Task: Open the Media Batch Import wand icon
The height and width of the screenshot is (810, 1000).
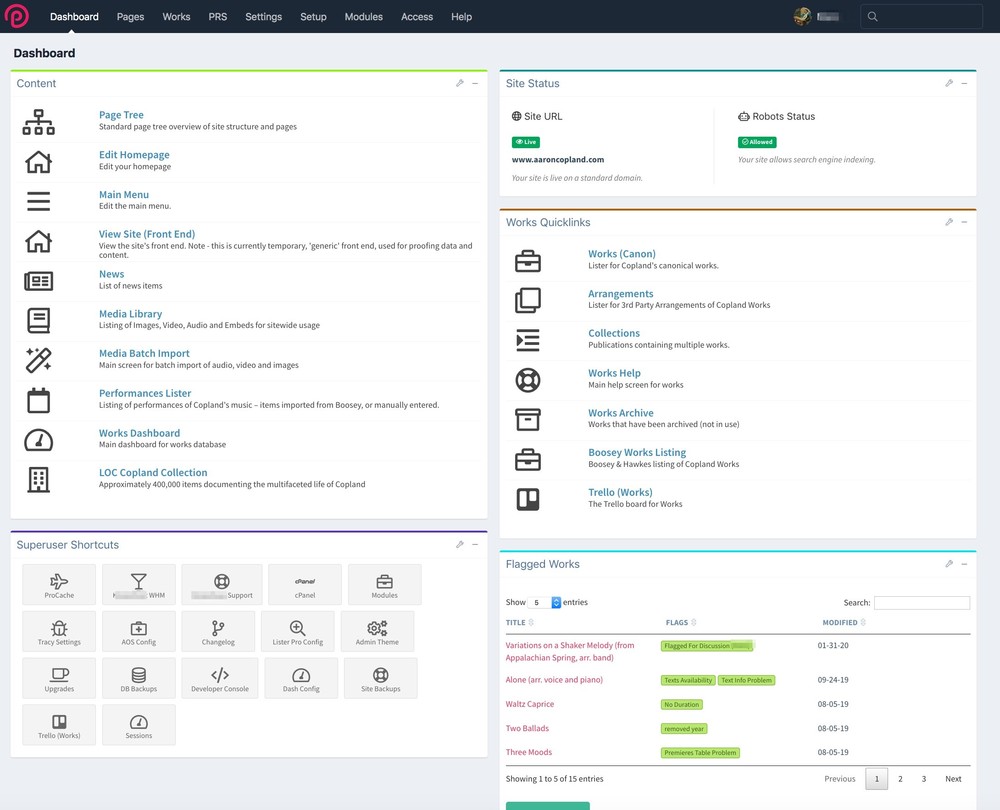Action: [38, 359]
